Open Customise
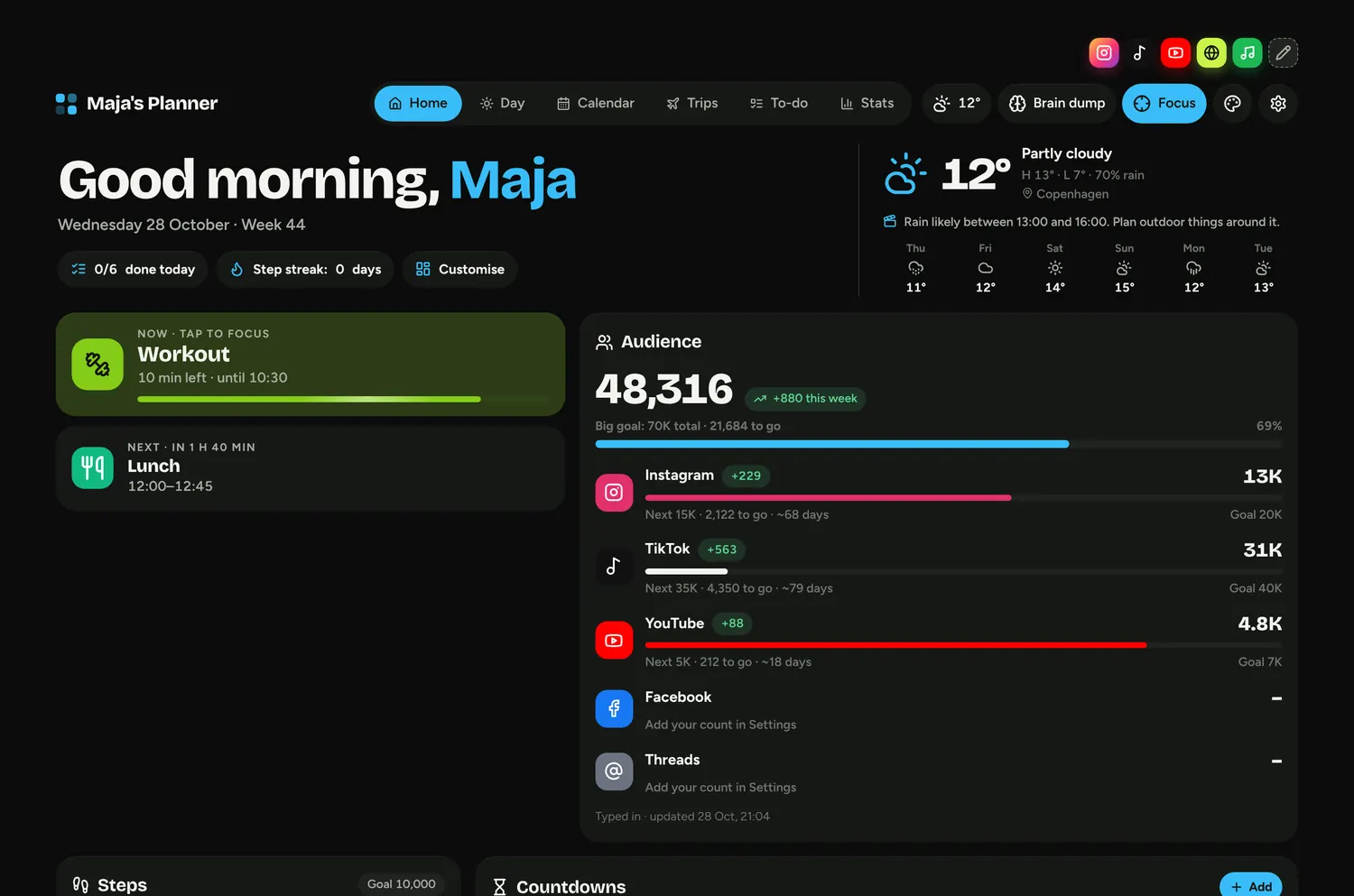 click(x=459, y=269)
